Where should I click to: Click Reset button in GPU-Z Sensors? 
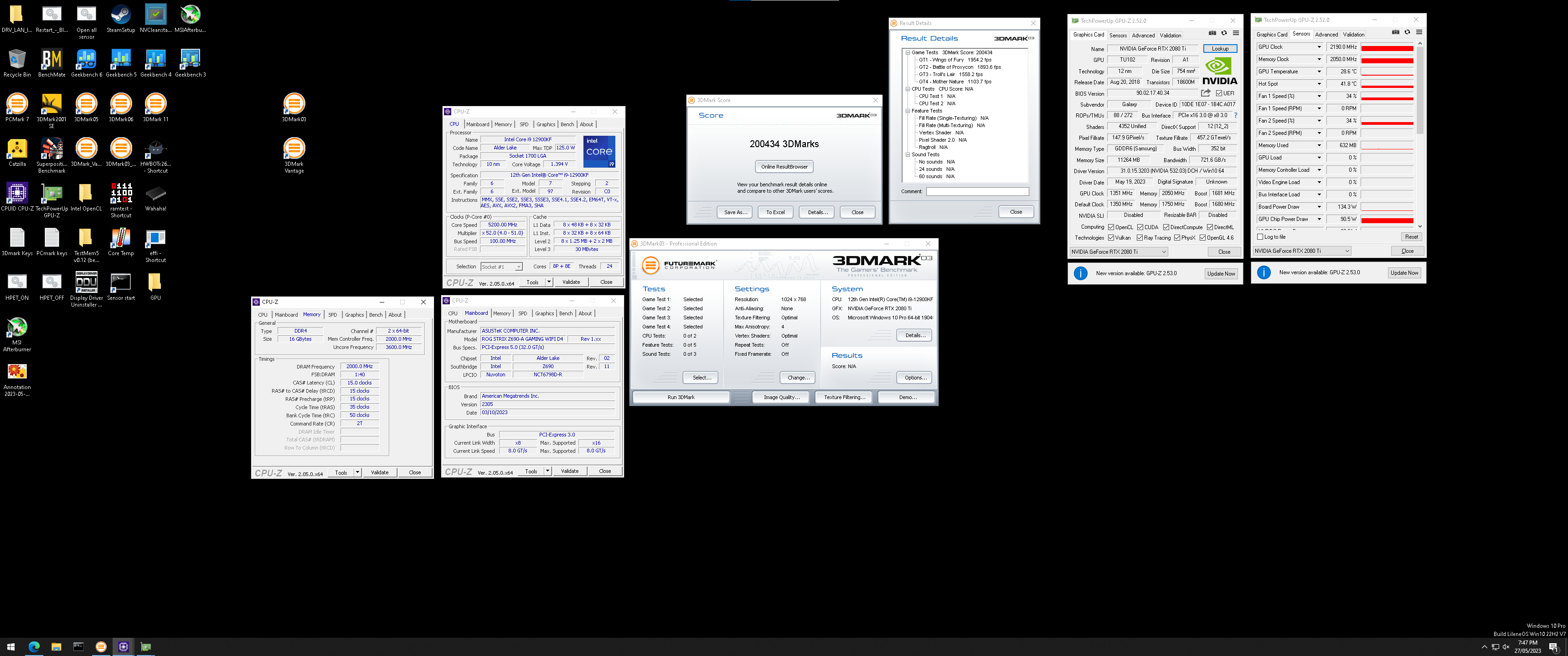click(x=1411, y=237)
